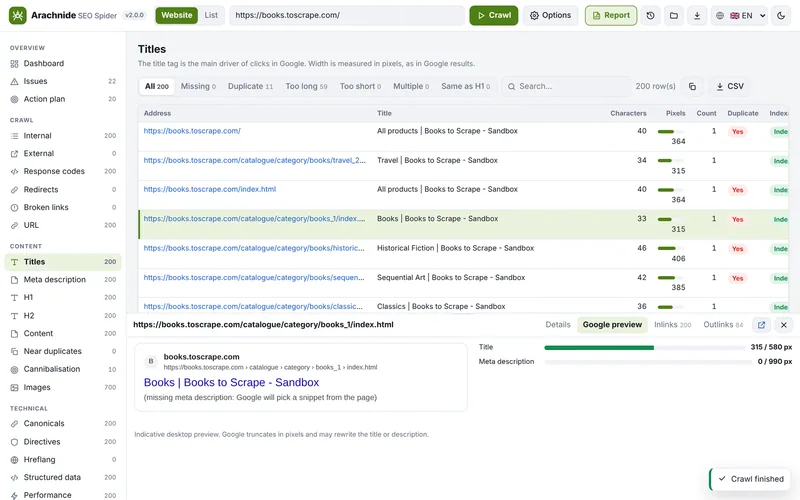Toggle dark mode moon icon
Image resolution: width=800 pixels, height=500 pixels.
coord(781,15)
